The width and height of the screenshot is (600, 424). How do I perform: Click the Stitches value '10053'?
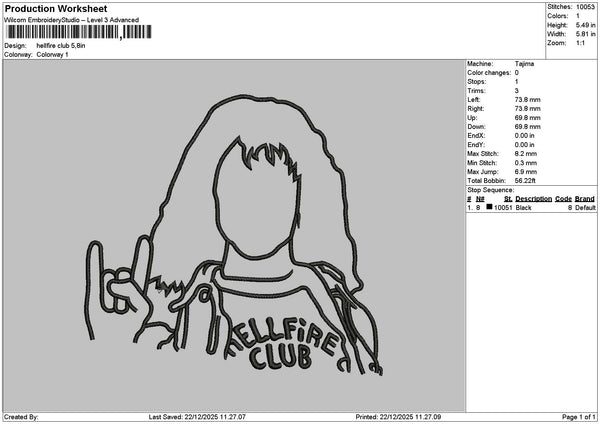click(585, 7)
